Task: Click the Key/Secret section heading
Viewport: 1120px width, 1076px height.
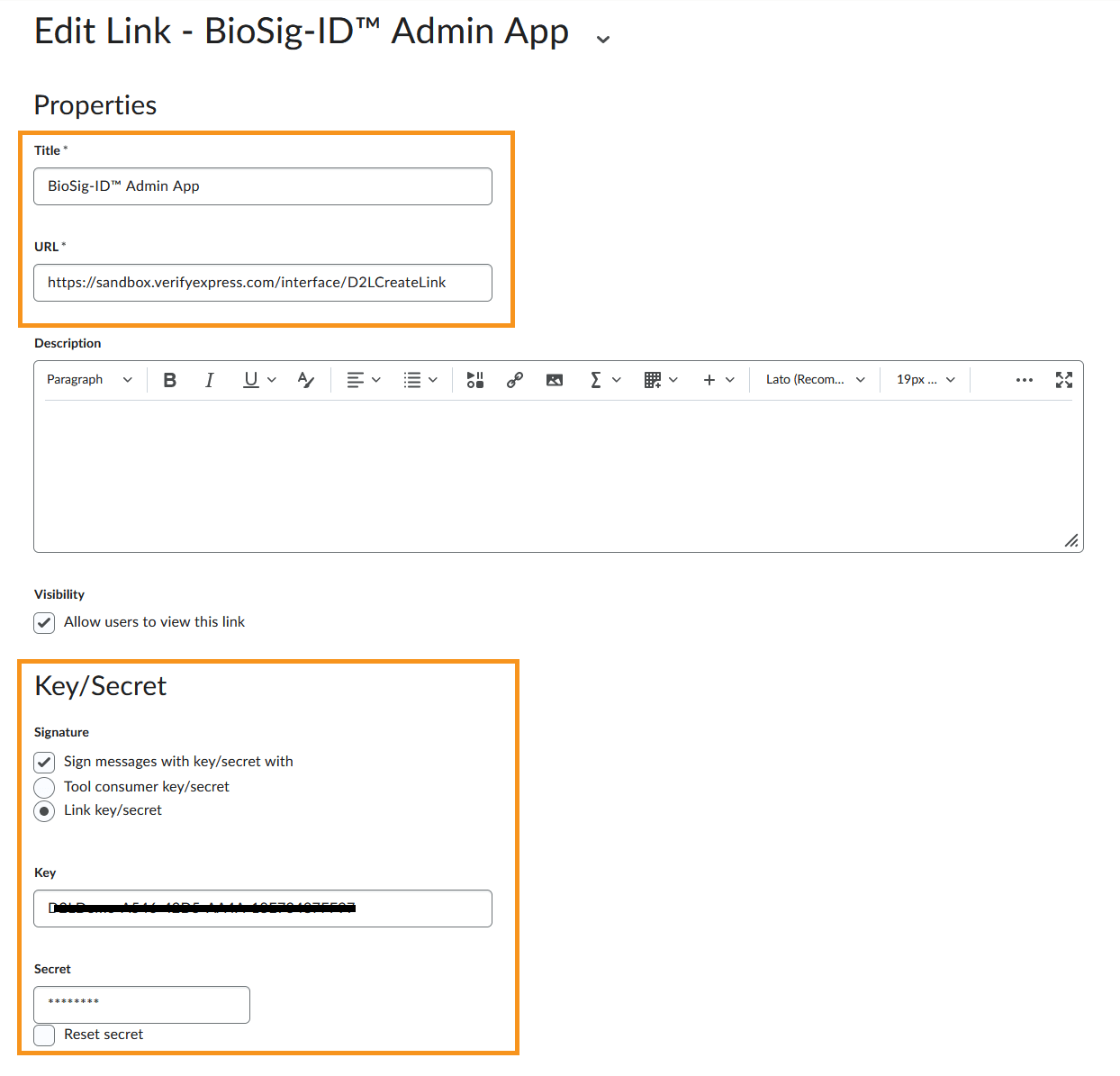Action: coord(101,686)
